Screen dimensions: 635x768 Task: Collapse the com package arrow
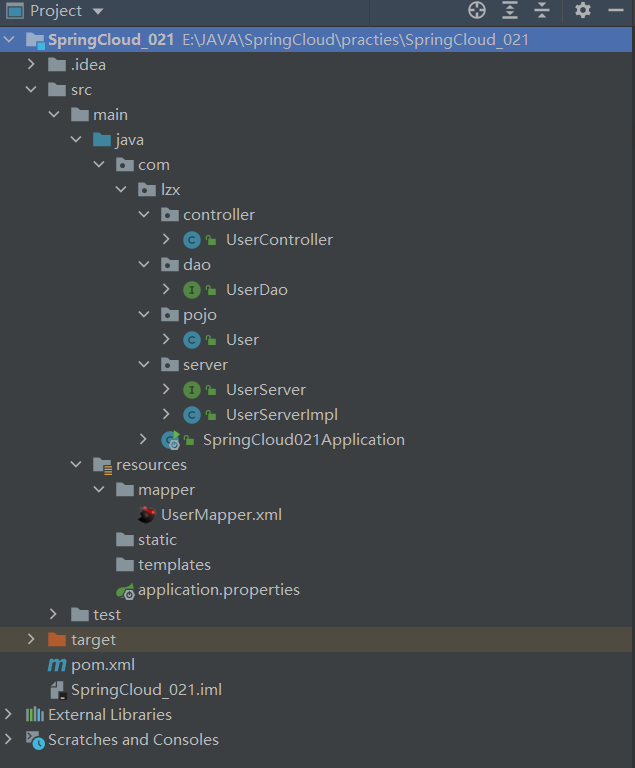click(99, 165)
